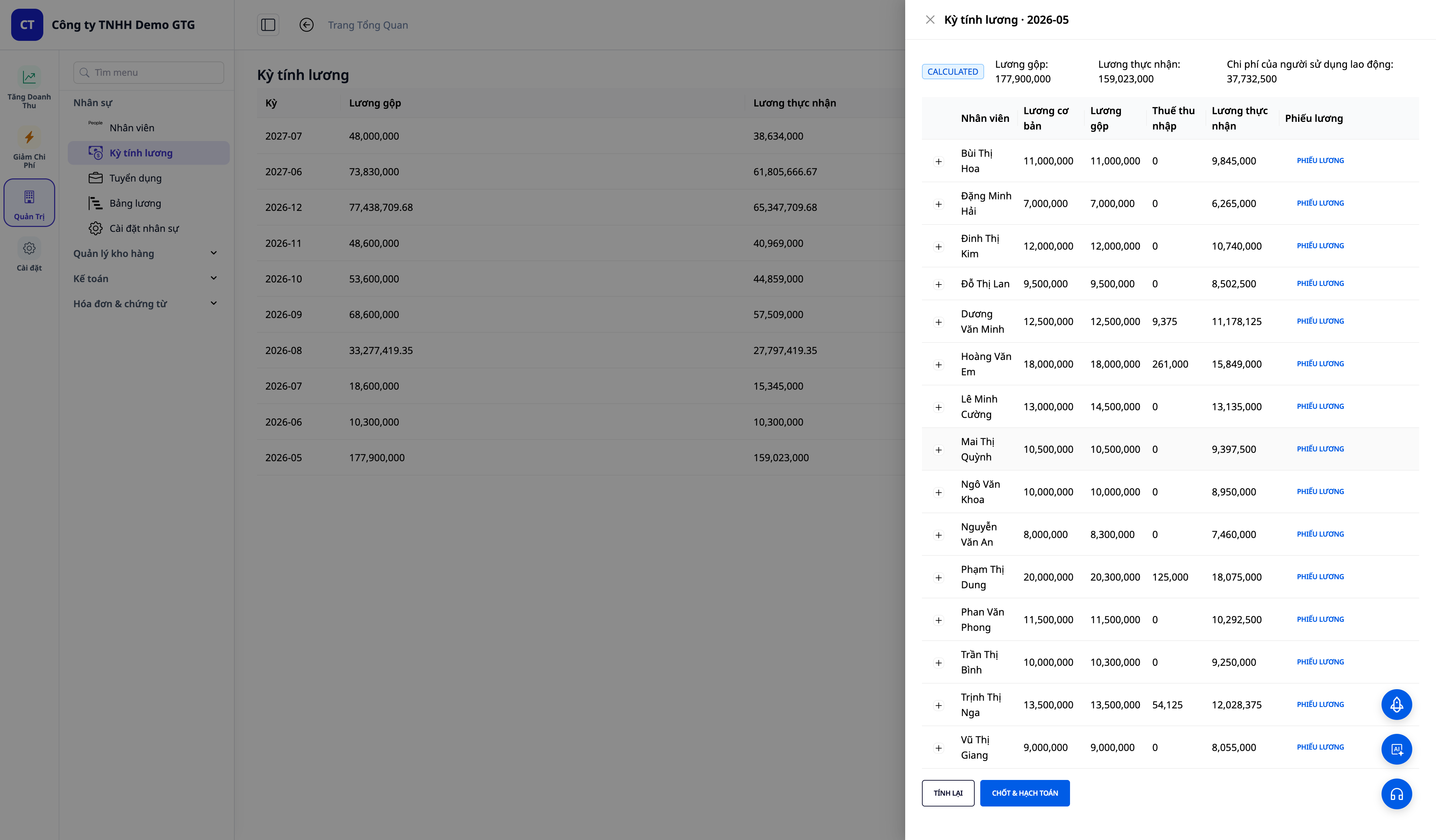Expand Hoàng Văn Em payroll row

click(x=938, y=365)
